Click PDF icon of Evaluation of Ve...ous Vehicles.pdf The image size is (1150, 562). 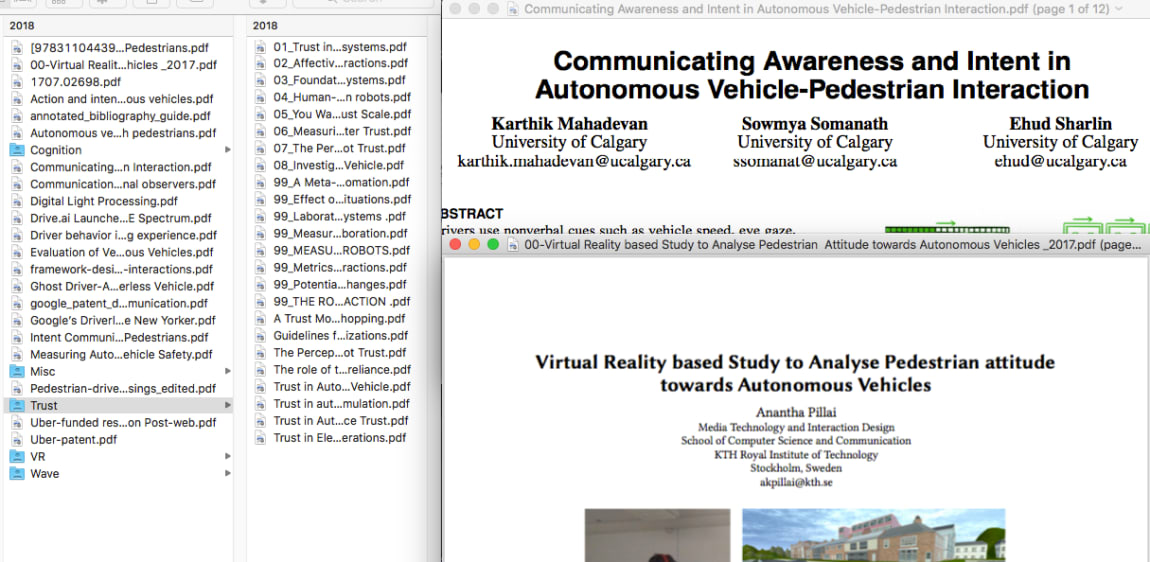coord(17,252)
